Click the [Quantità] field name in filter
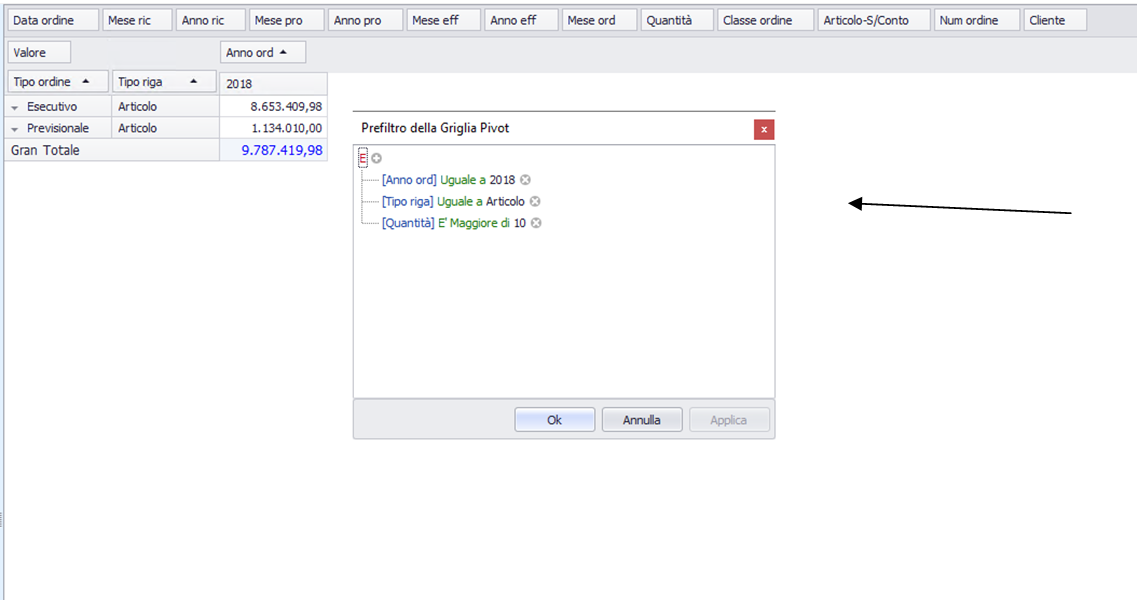The image size is (1137, 602). 408,224
